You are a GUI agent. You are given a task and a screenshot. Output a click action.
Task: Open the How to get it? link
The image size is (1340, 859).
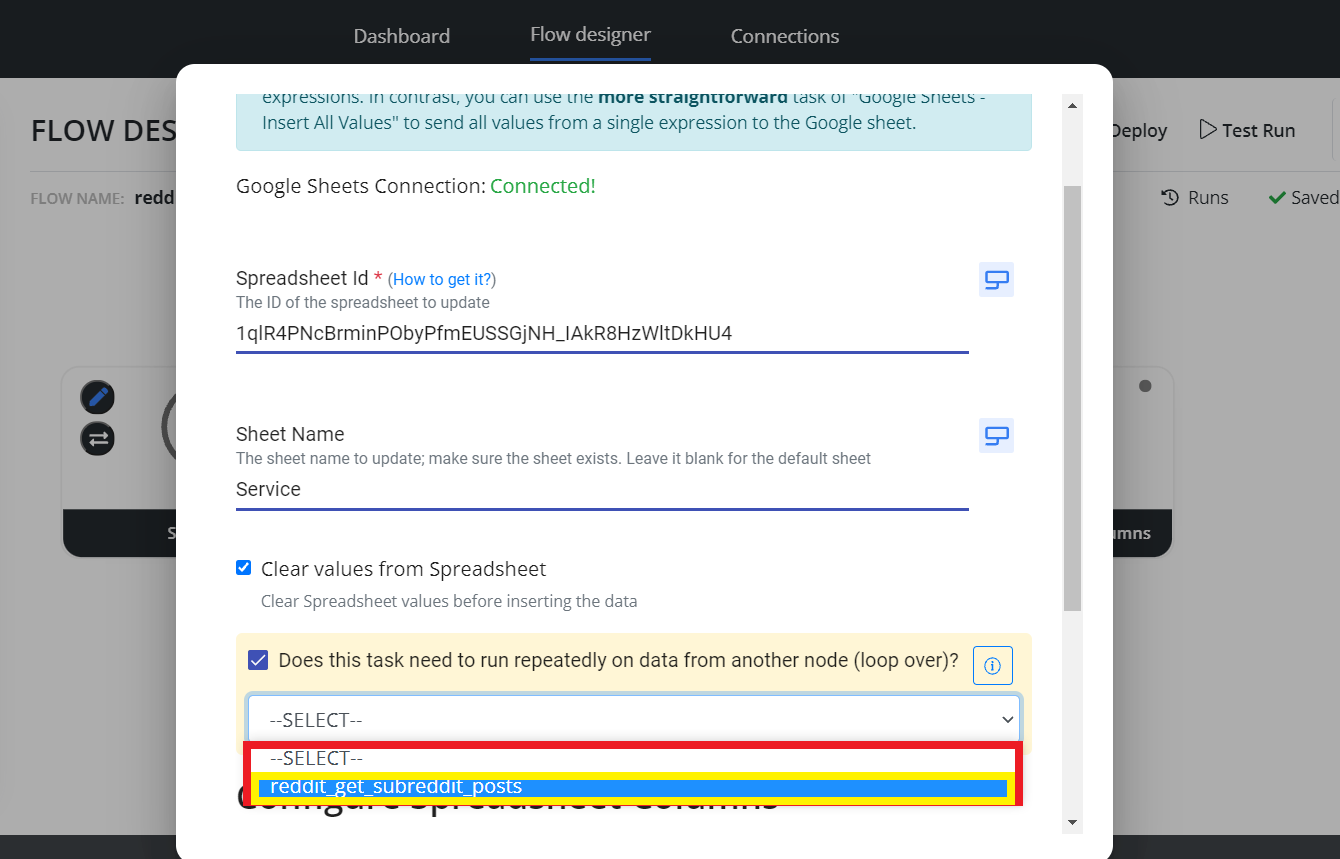(442, 279)
